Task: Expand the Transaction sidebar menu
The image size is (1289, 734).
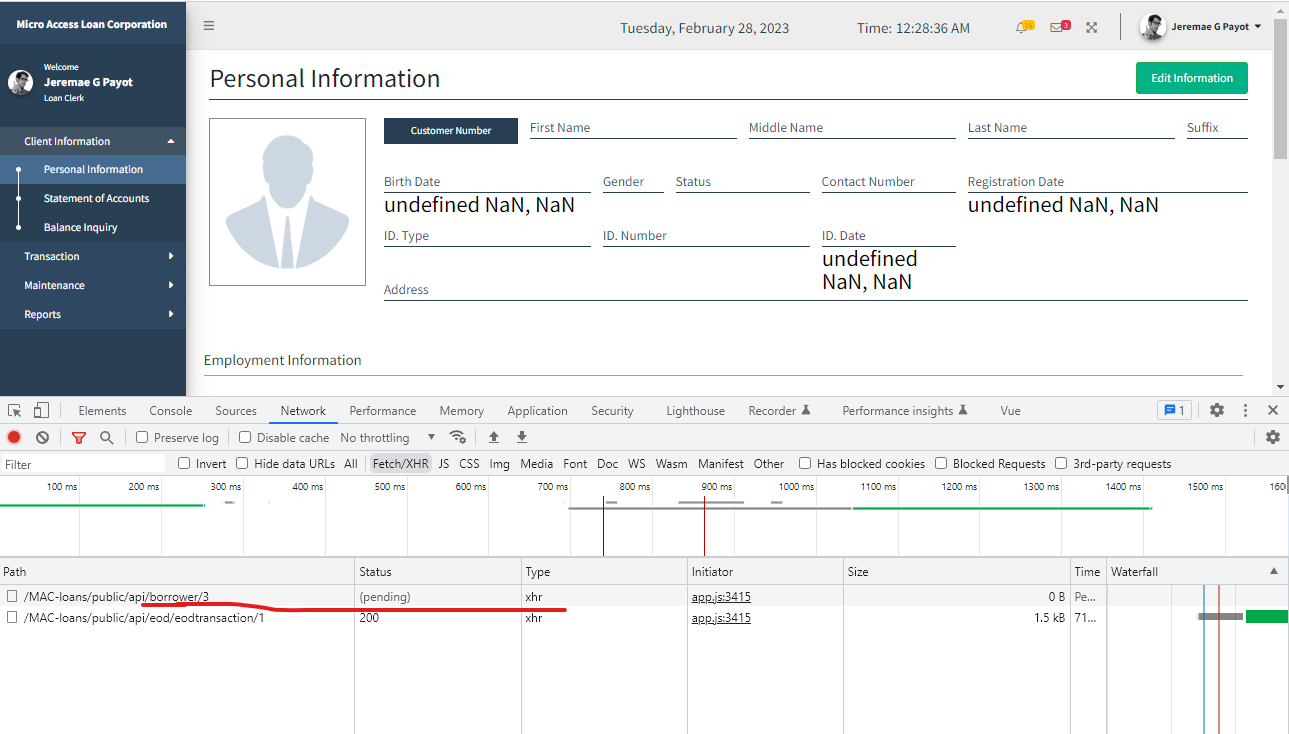Action: 92,256
